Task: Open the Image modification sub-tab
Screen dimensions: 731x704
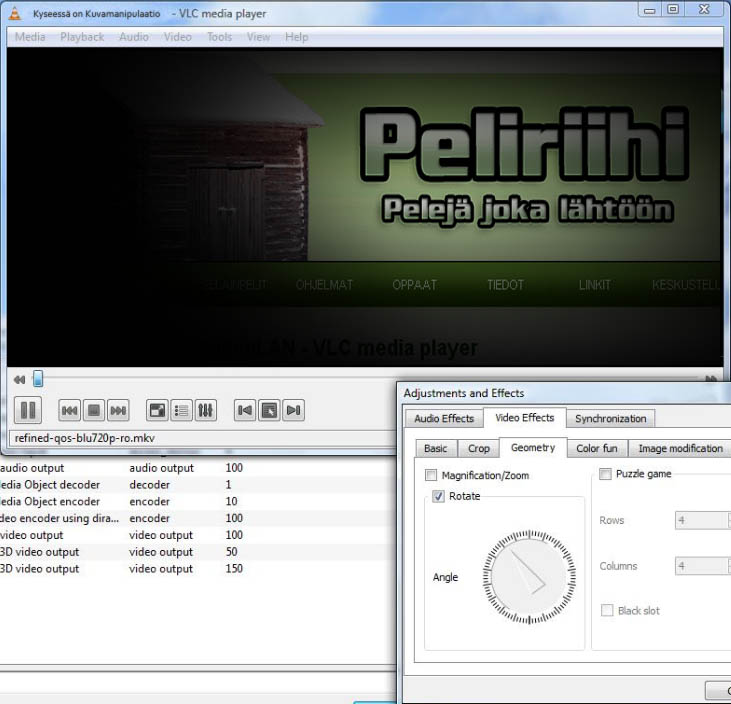Action: tap(680, 449)
